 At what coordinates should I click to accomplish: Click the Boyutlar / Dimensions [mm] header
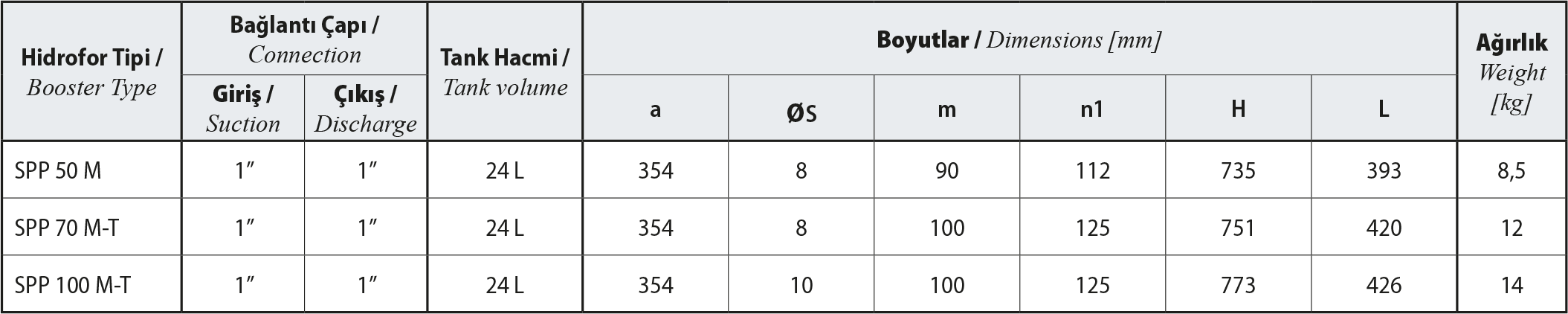point(1019,39)
